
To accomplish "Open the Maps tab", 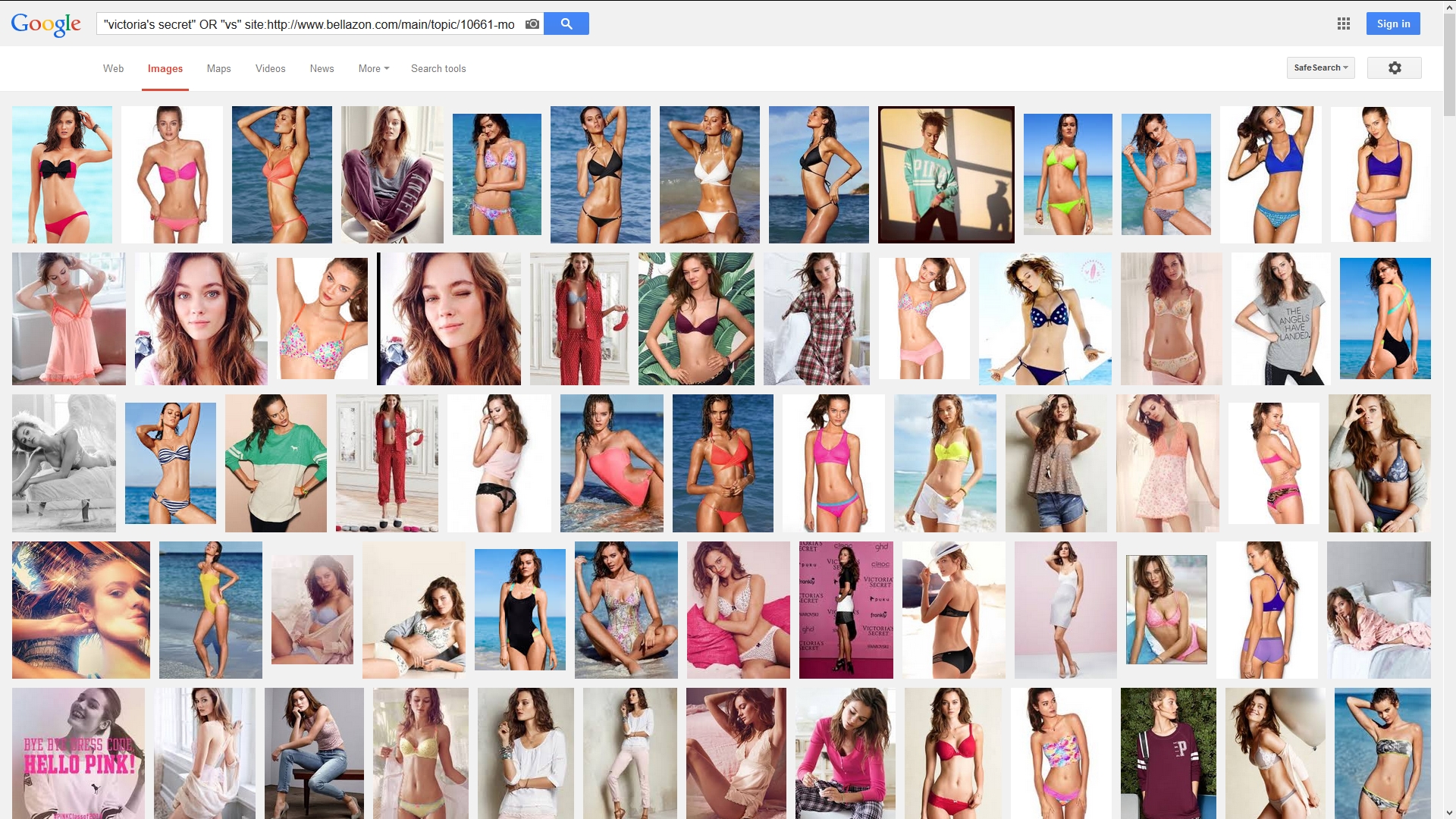I will [218, 69].
